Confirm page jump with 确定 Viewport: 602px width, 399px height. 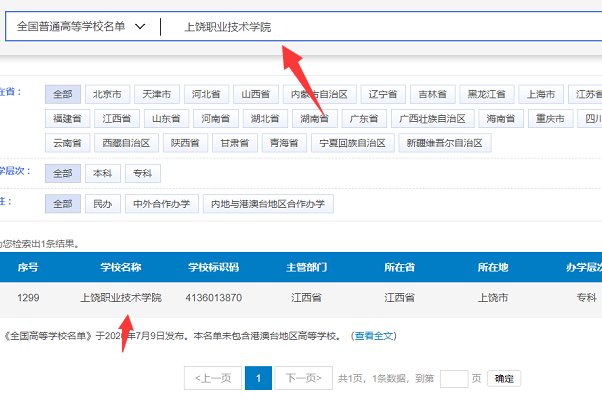(x=504, y=379)
